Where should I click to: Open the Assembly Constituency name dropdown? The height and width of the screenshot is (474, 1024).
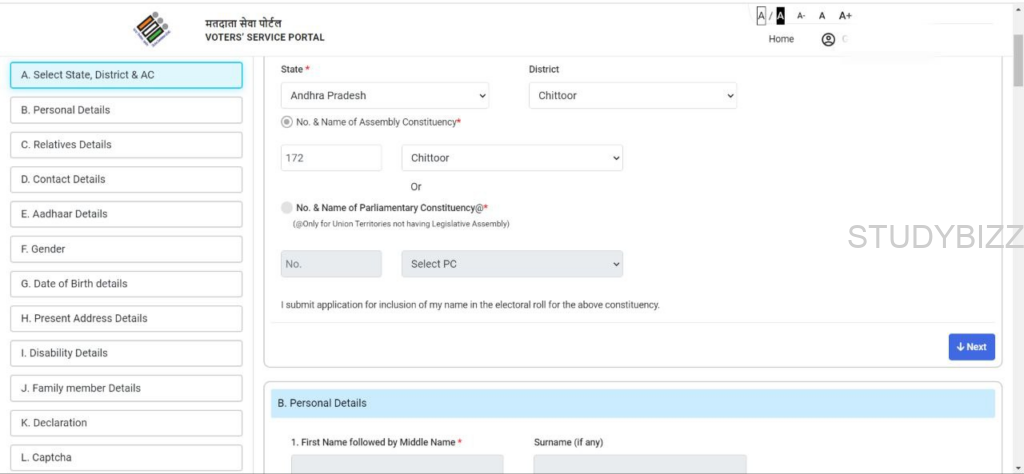click(512, 158)
